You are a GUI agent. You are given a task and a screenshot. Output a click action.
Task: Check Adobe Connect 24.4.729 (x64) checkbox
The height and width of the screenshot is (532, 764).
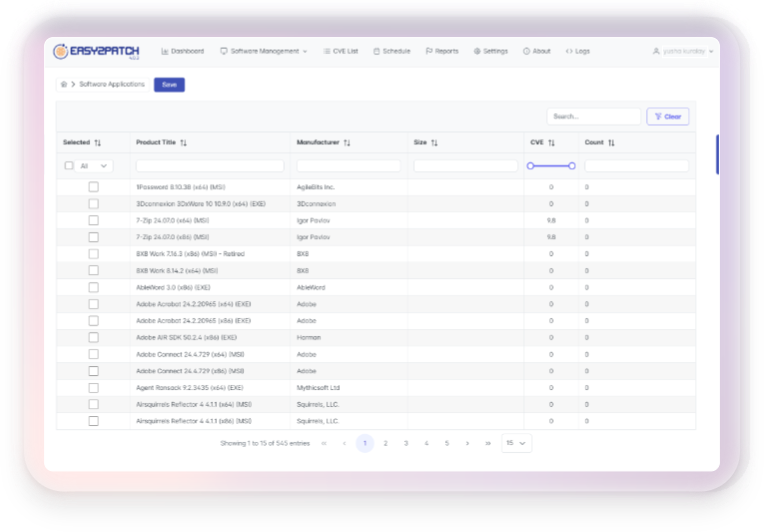94,354
